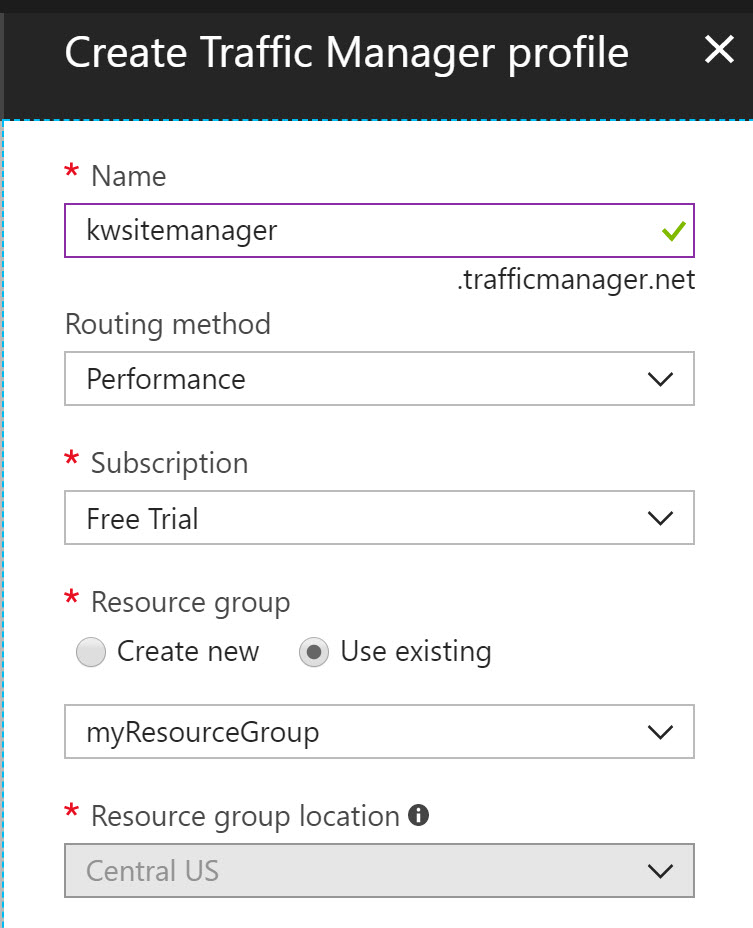Expand the Subscription chevron arrow
Image resolution: width=753 pixels, height=928 pixels.
click(660, 518)
